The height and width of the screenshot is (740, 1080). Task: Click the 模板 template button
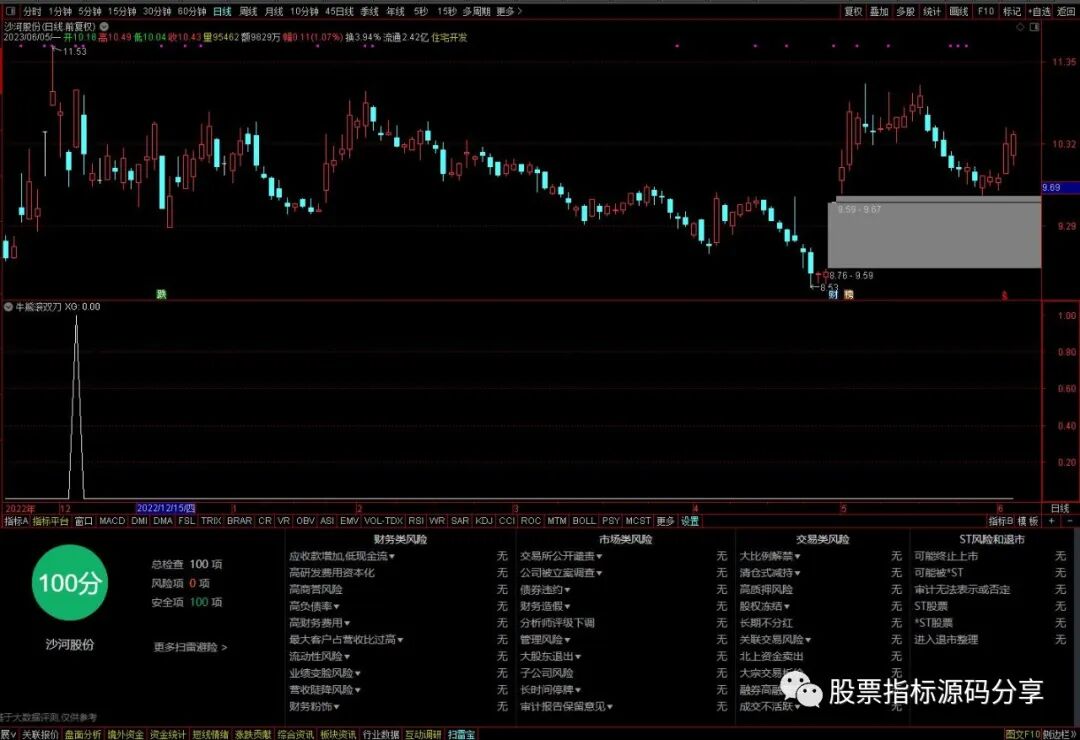[1028, 521]
